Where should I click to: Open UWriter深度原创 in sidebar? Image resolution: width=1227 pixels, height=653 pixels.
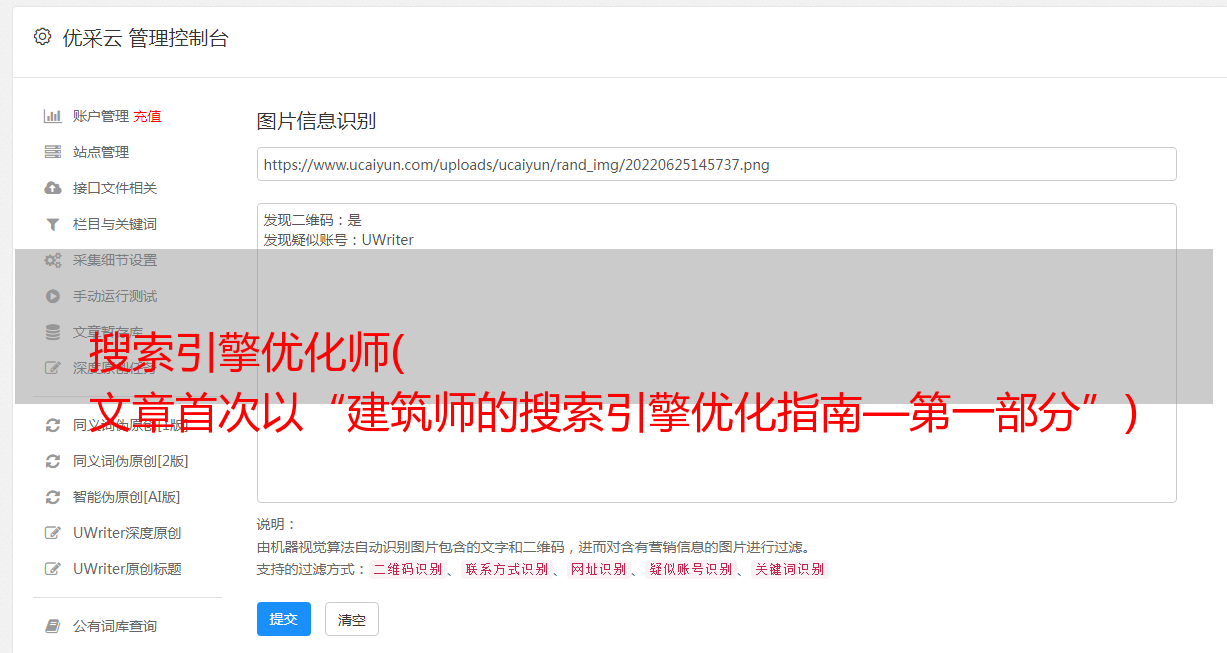pos(127,533)
